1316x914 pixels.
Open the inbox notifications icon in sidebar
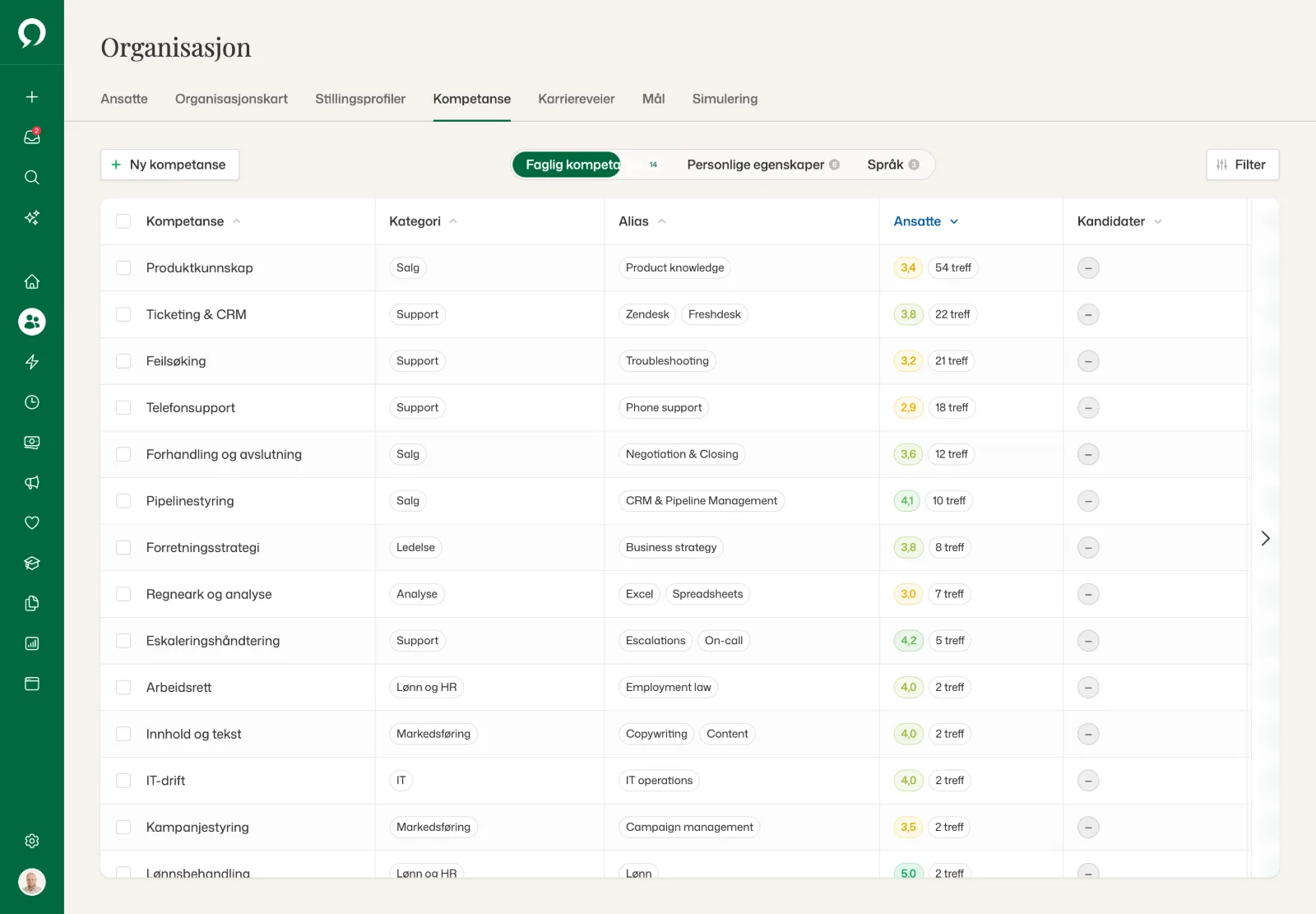[x=32, y=137]
